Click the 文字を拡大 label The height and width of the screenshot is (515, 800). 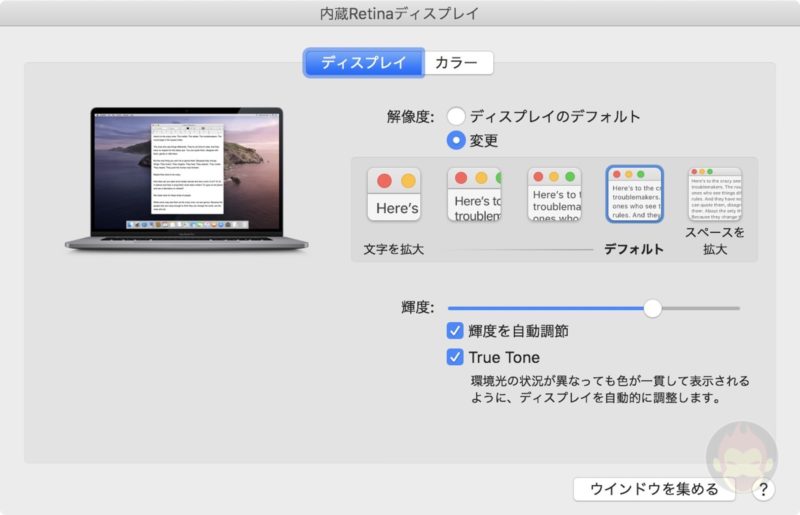(394, 250)
